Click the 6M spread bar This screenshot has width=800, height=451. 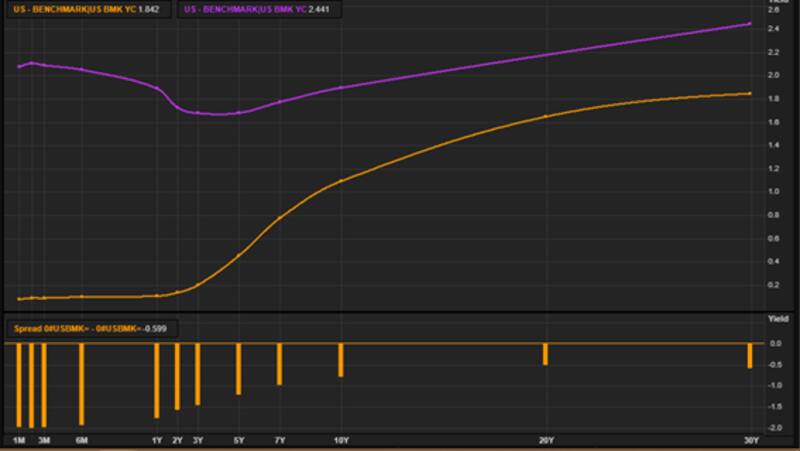point(82,384)
